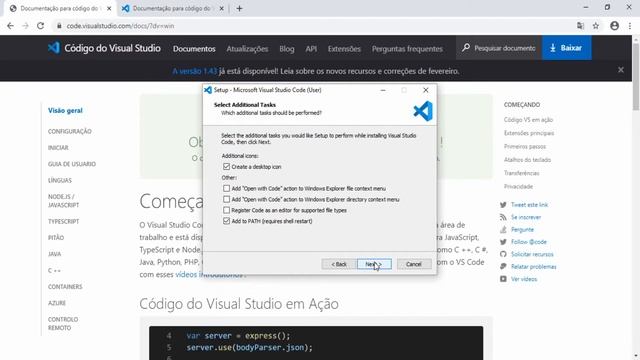Dismiss the version 1.43 banner
The image size is (640, 360).
click(621, 70)
